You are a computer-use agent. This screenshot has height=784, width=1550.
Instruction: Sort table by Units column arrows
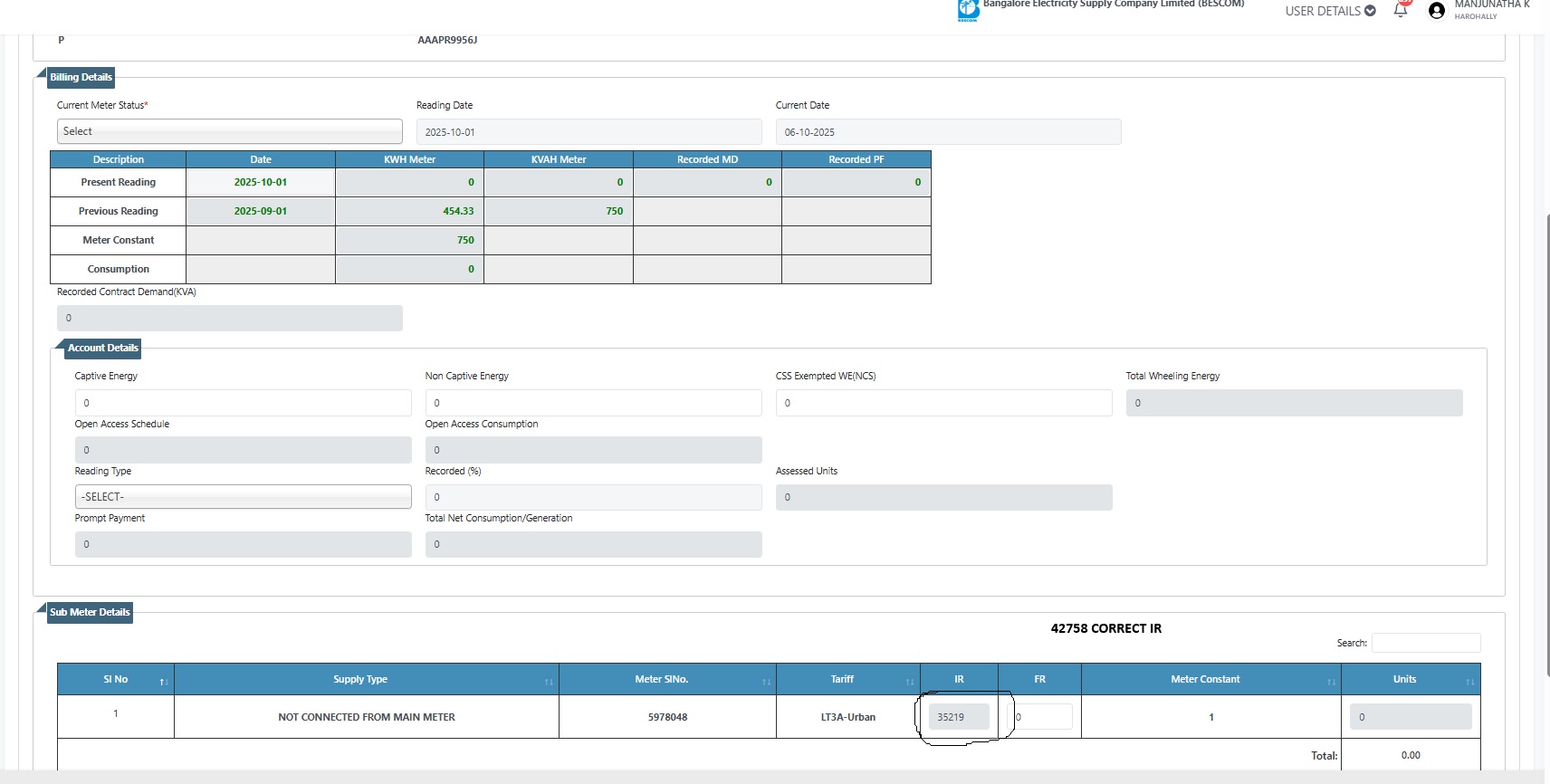point(1469,681)
